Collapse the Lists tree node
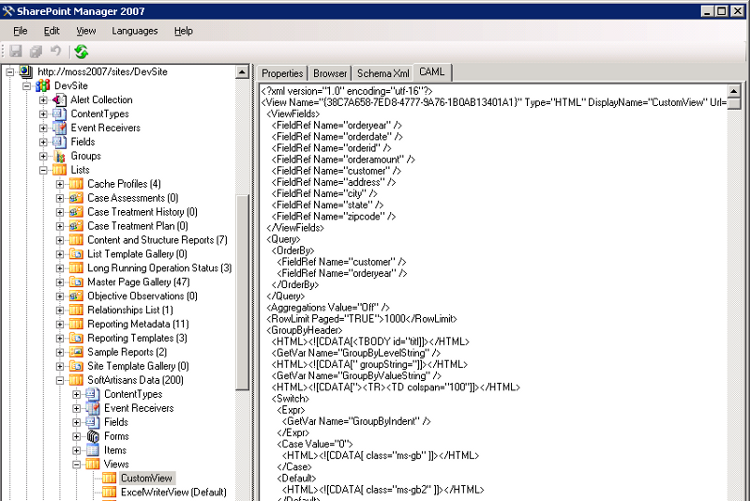750x501 pixels. click(x=43, y=170)
